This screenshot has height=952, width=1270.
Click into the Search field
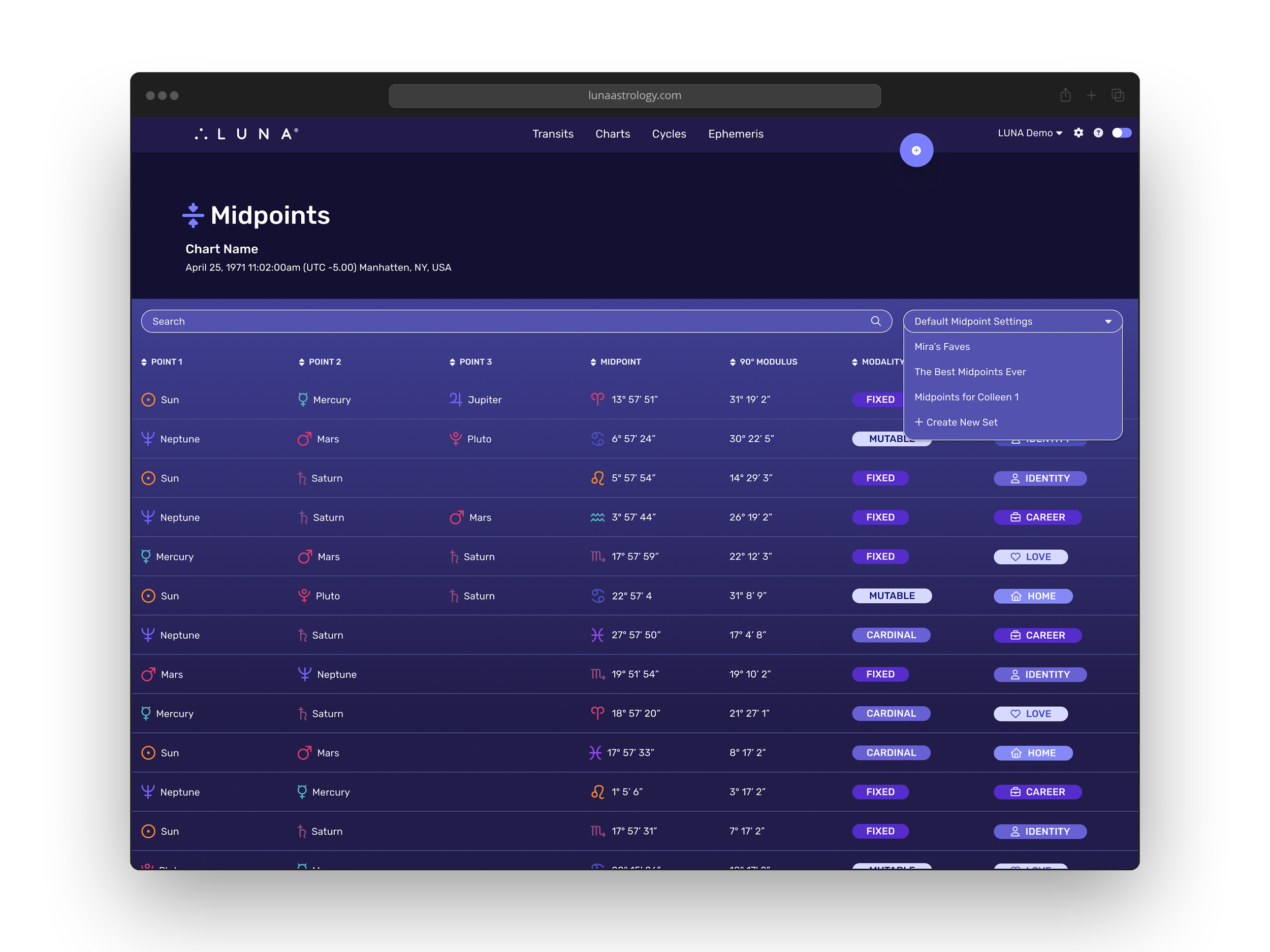505,321
